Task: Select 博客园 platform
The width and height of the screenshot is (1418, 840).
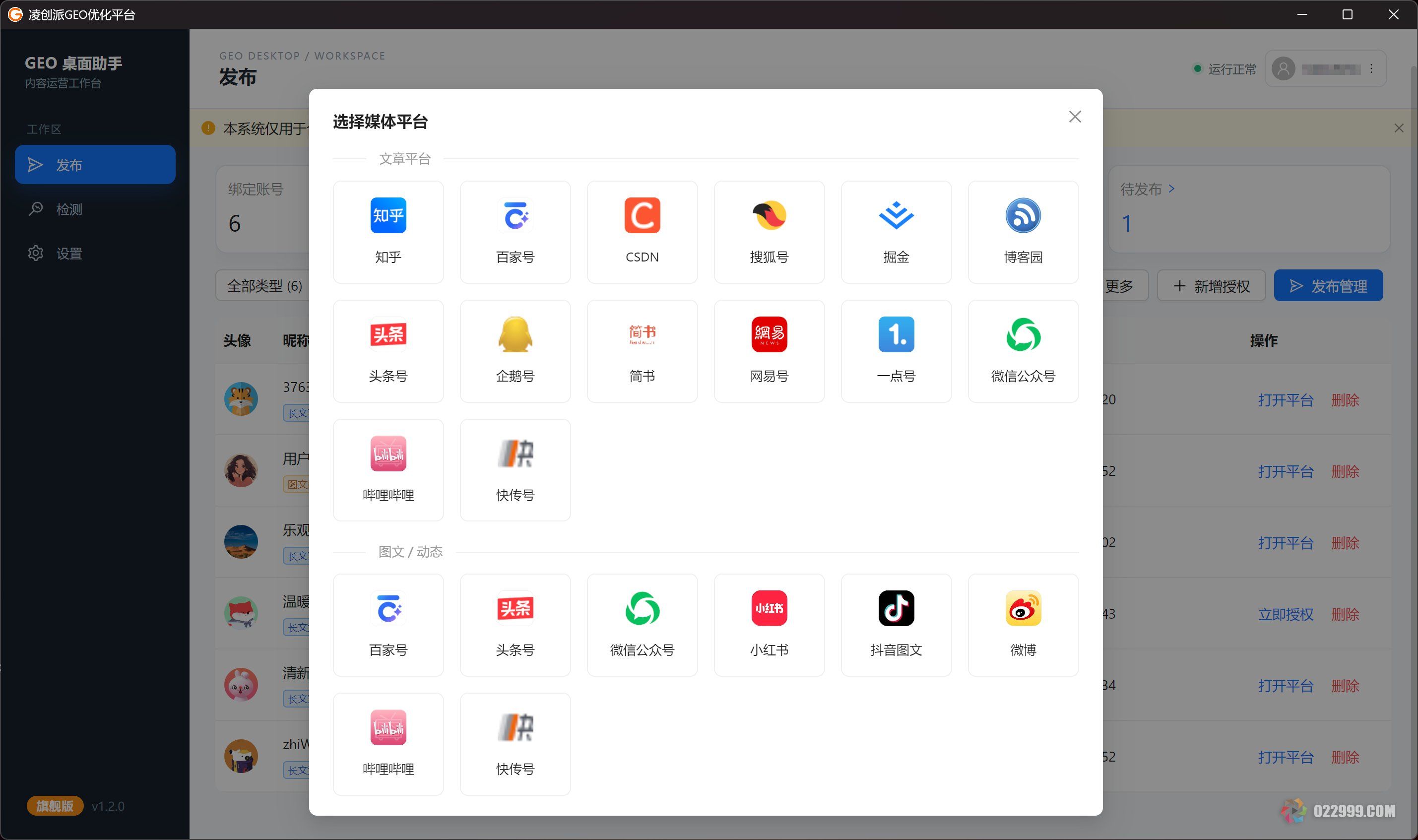Action: [1023, 232]
